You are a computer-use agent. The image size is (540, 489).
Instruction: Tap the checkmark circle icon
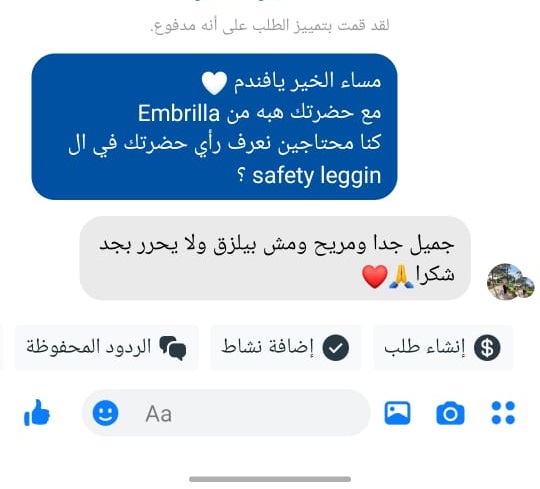pyautogui.click(x=335, y=348)
